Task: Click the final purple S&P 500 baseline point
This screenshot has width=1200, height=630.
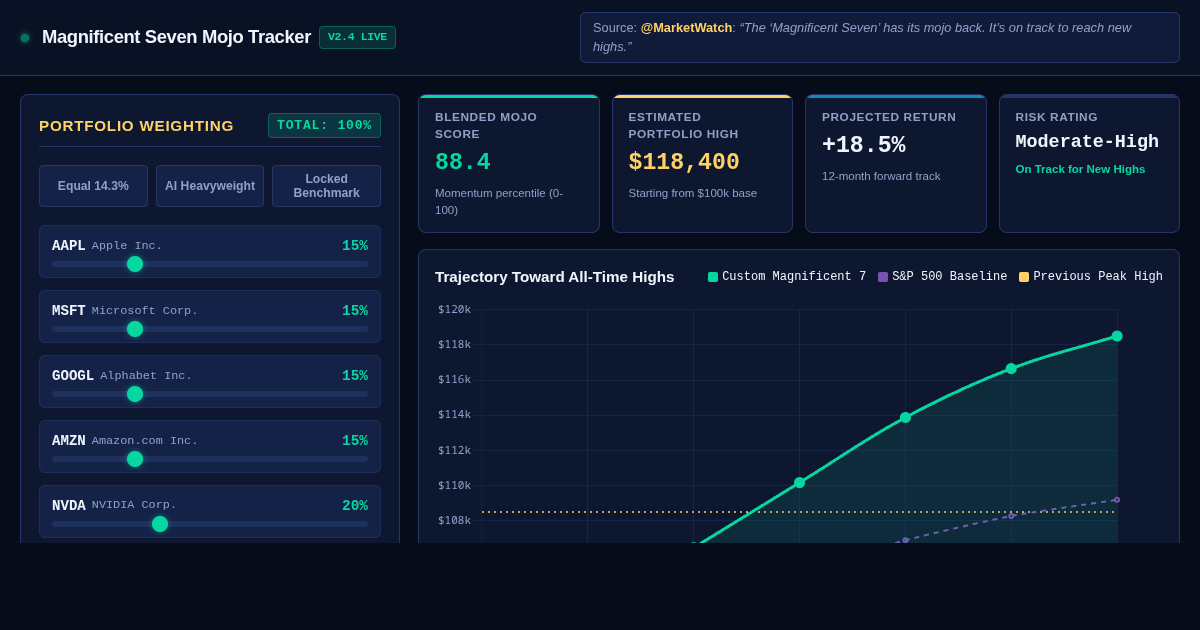Action: (x=1117, y=500)
